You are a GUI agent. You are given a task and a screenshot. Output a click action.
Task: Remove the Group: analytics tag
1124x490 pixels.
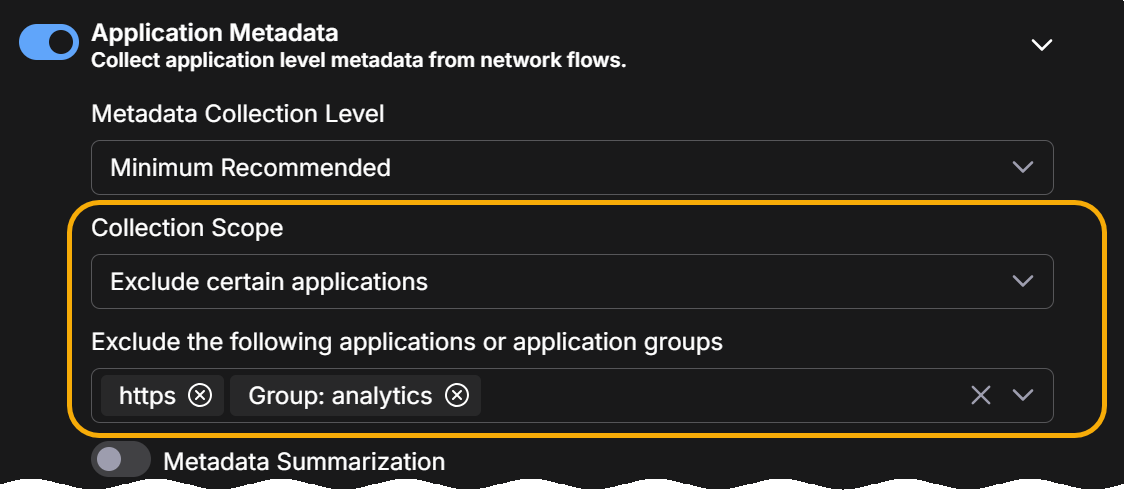tap(457, 396)
